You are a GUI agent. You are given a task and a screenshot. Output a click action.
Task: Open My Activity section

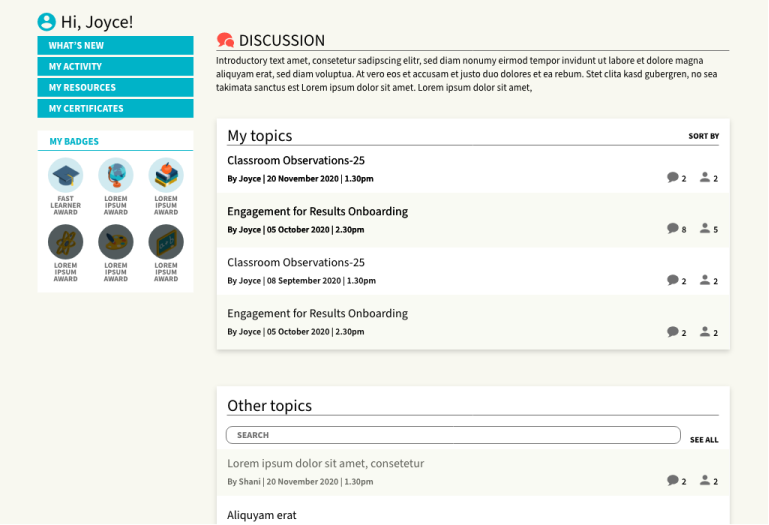click(x=115, y=67)
